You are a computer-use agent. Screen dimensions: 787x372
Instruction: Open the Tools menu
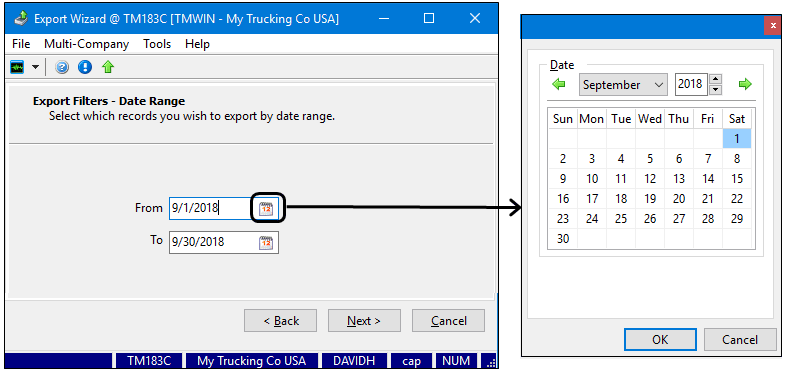(157, 44)
